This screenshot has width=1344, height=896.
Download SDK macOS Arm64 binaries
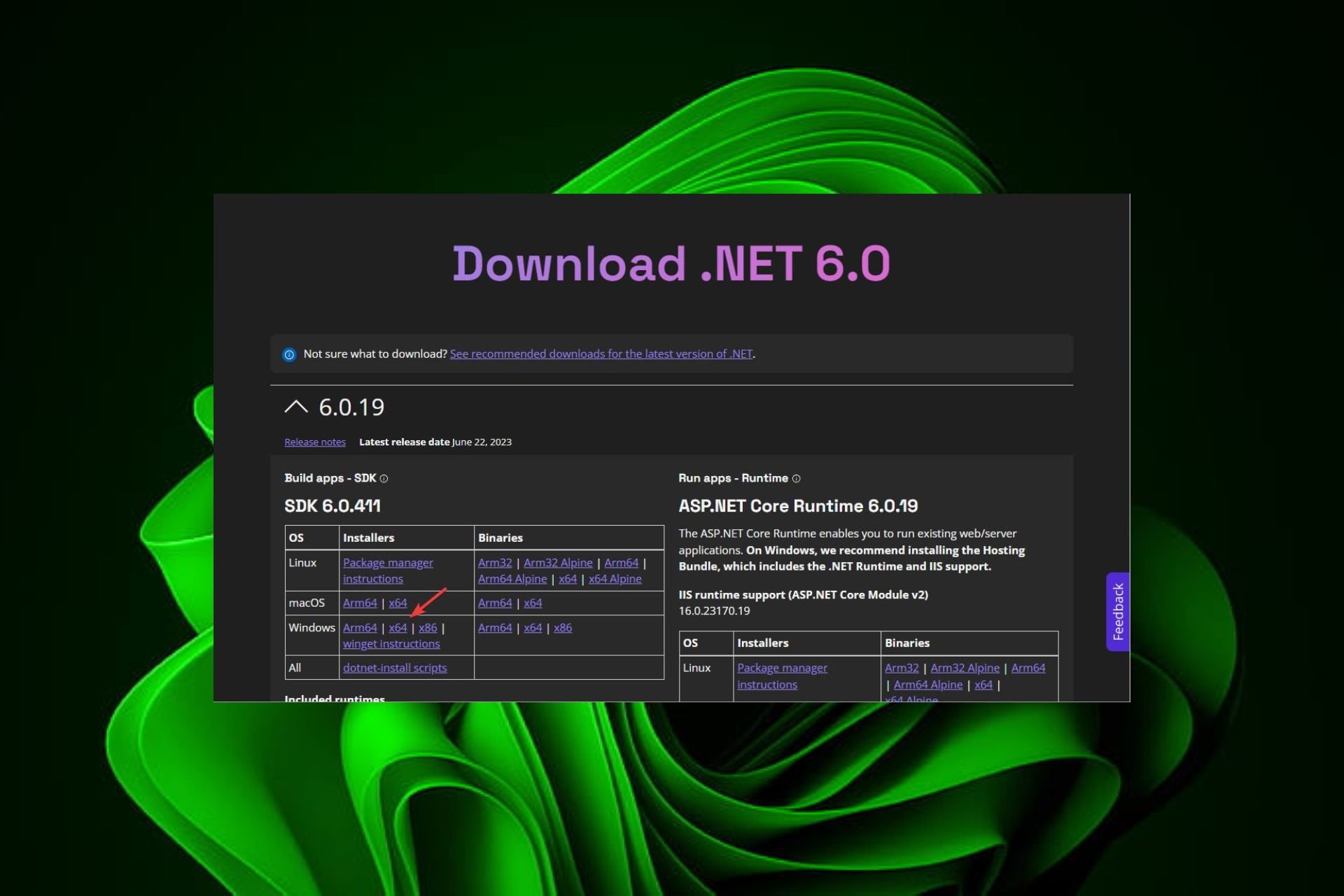click(495, 603)
